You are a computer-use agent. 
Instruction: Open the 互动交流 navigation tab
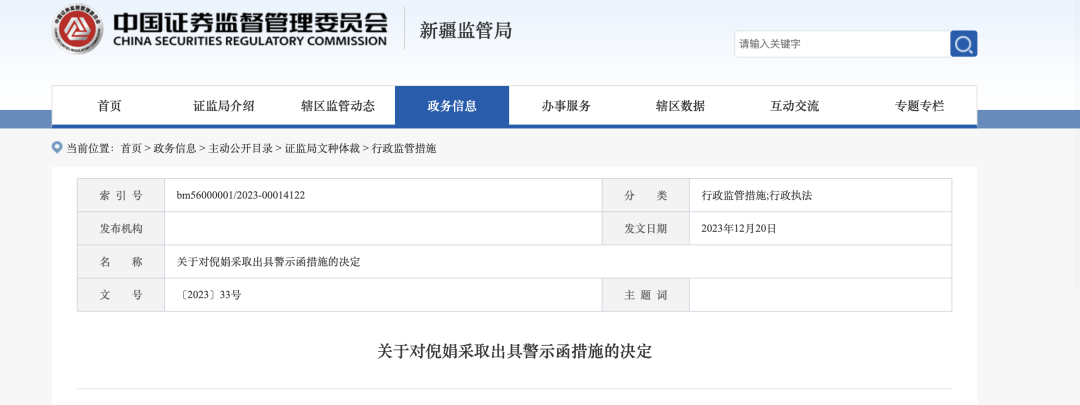[x=794, y=106]
